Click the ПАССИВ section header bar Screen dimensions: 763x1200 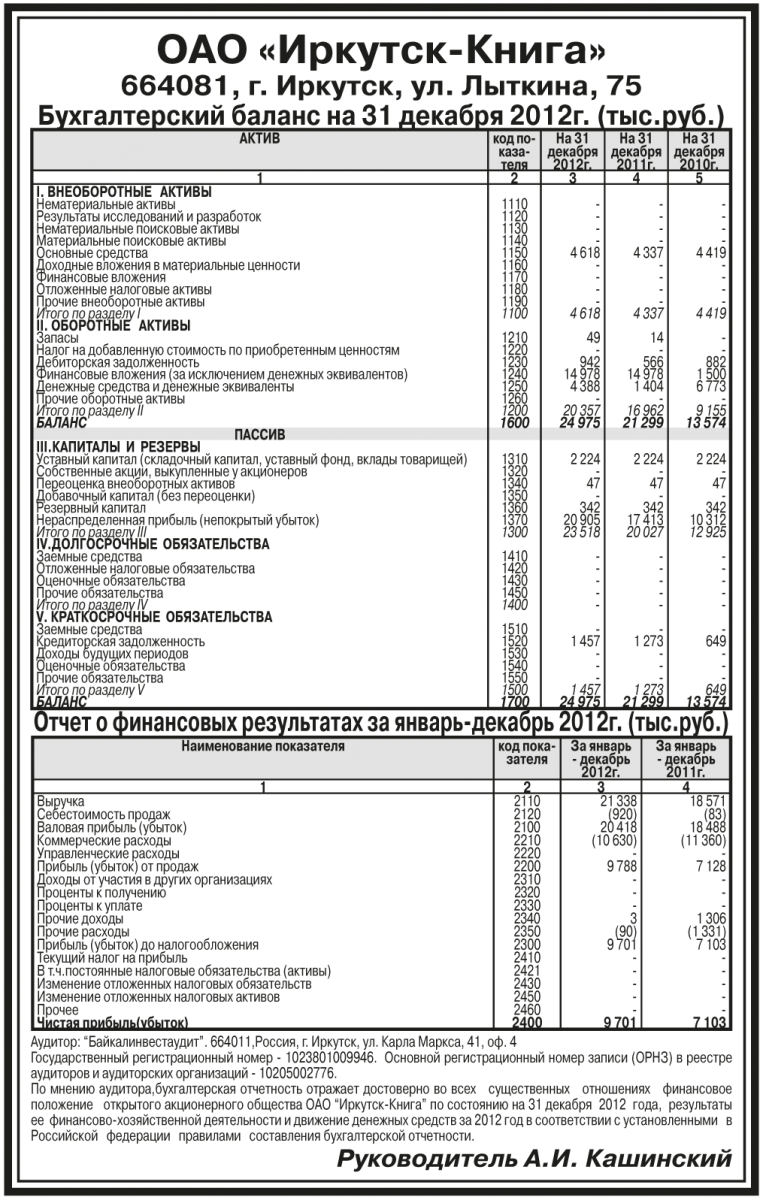coord(260,435)
